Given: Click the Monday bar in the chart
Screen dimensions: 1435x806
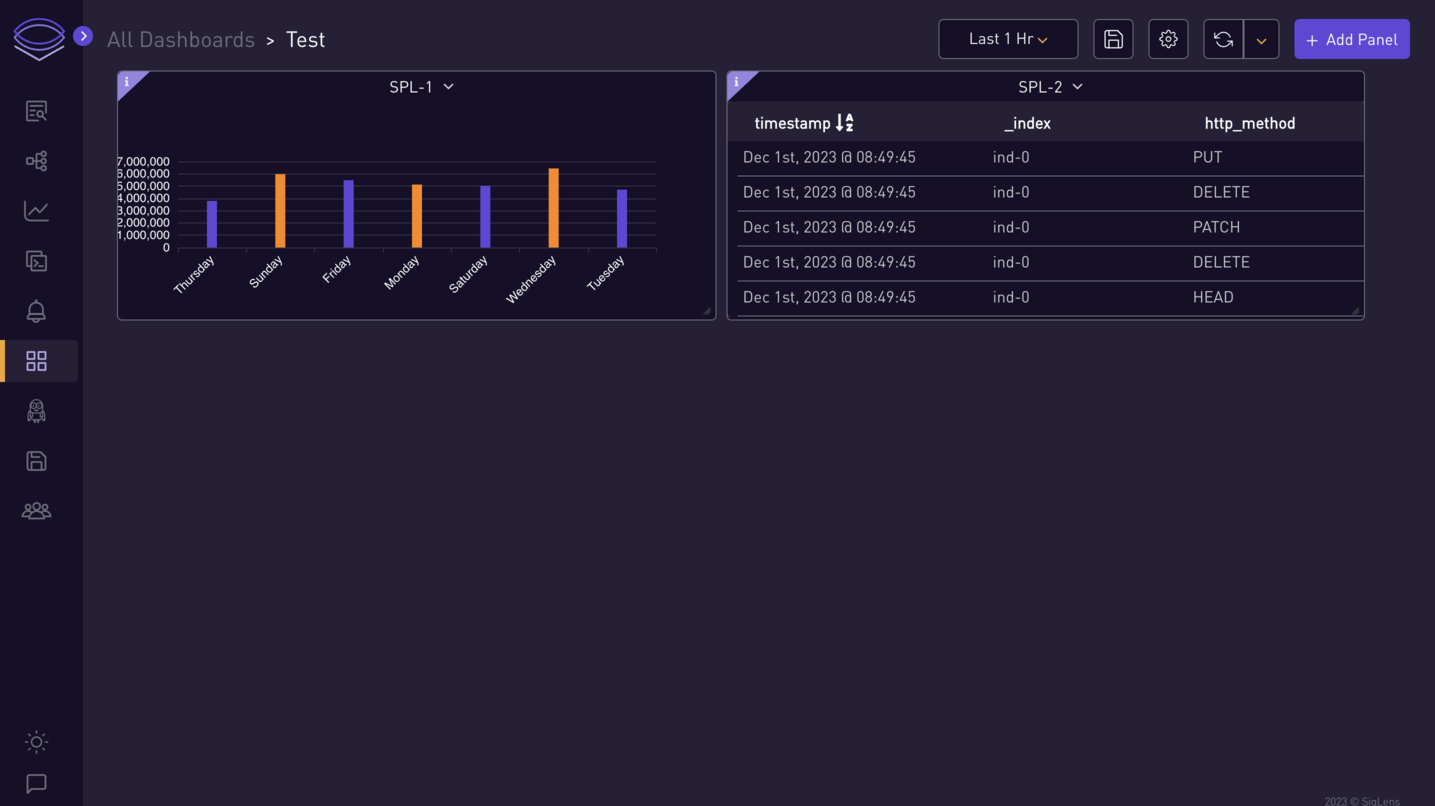Looking at the screenshot, I should (417, 216).
